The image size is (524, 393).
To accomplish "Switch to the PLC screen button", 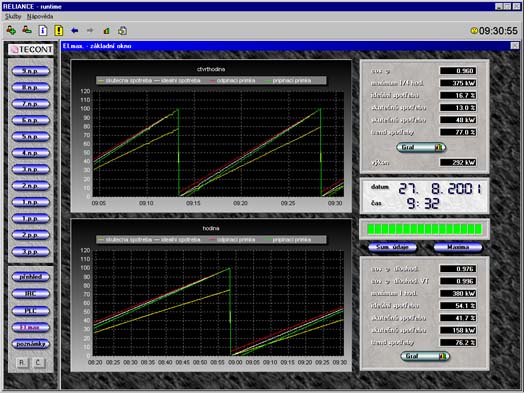I will click(31, 311).
